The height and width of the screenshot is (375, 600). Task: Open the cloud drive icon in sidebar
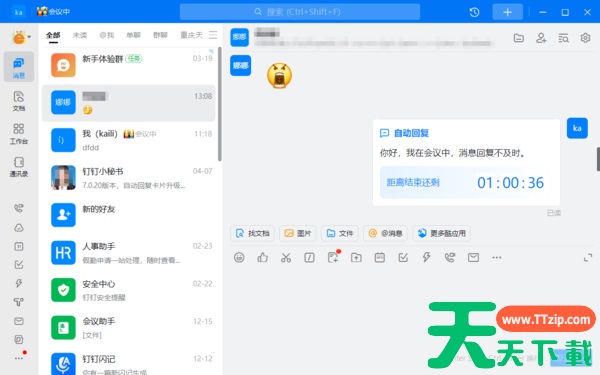coord(18,228)
